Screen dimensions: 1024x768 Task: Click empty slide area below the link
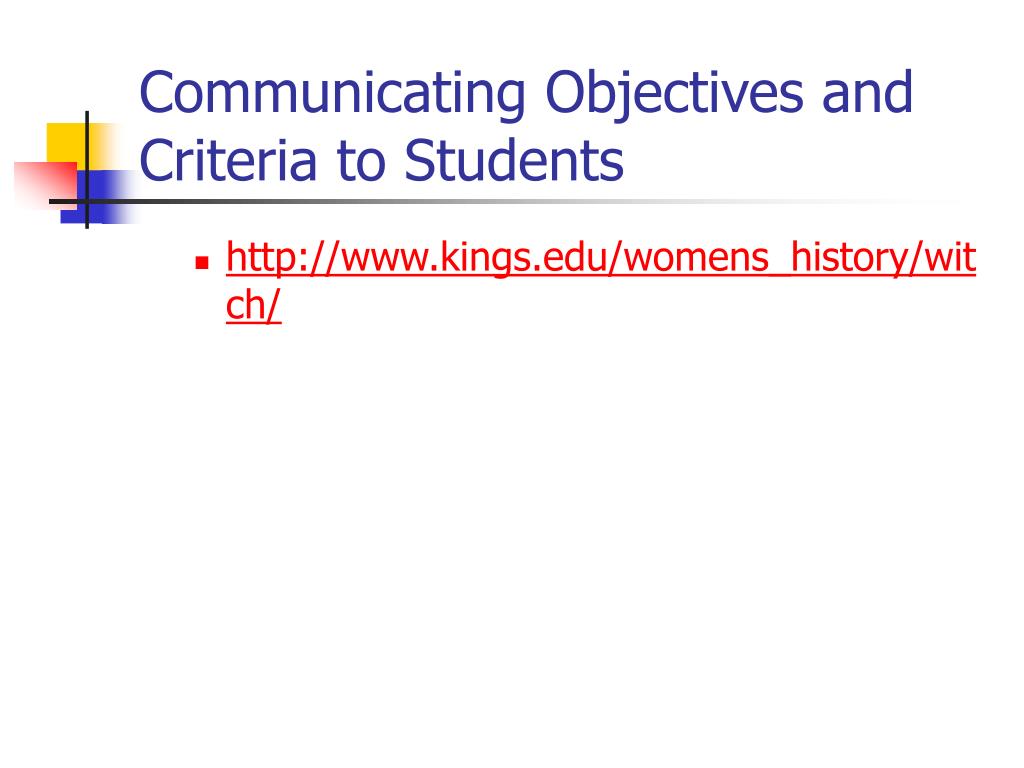pos(512,522)
